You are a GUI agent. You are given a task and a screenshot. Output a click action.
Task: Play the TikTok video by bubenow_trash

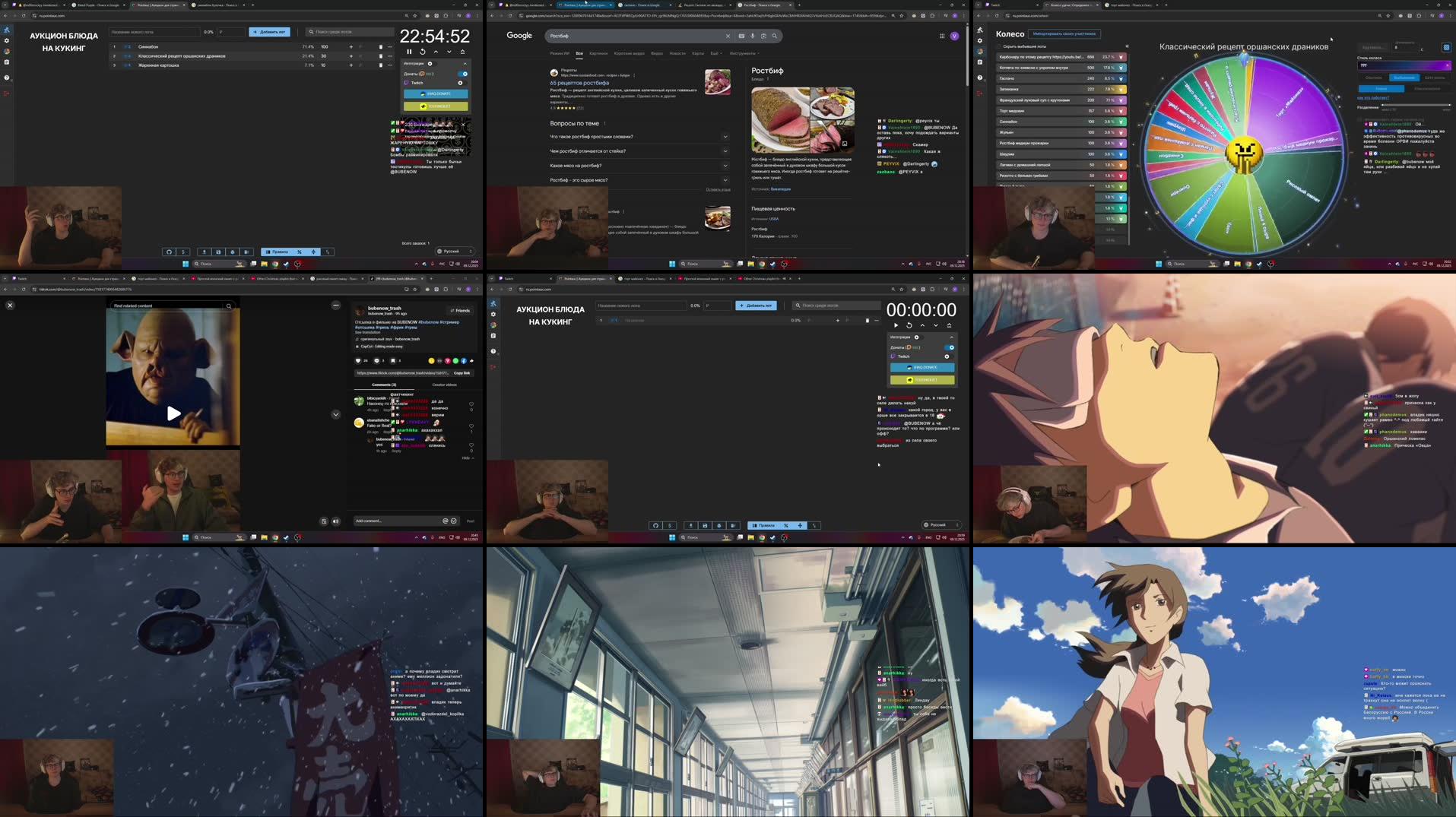[173, 414]
